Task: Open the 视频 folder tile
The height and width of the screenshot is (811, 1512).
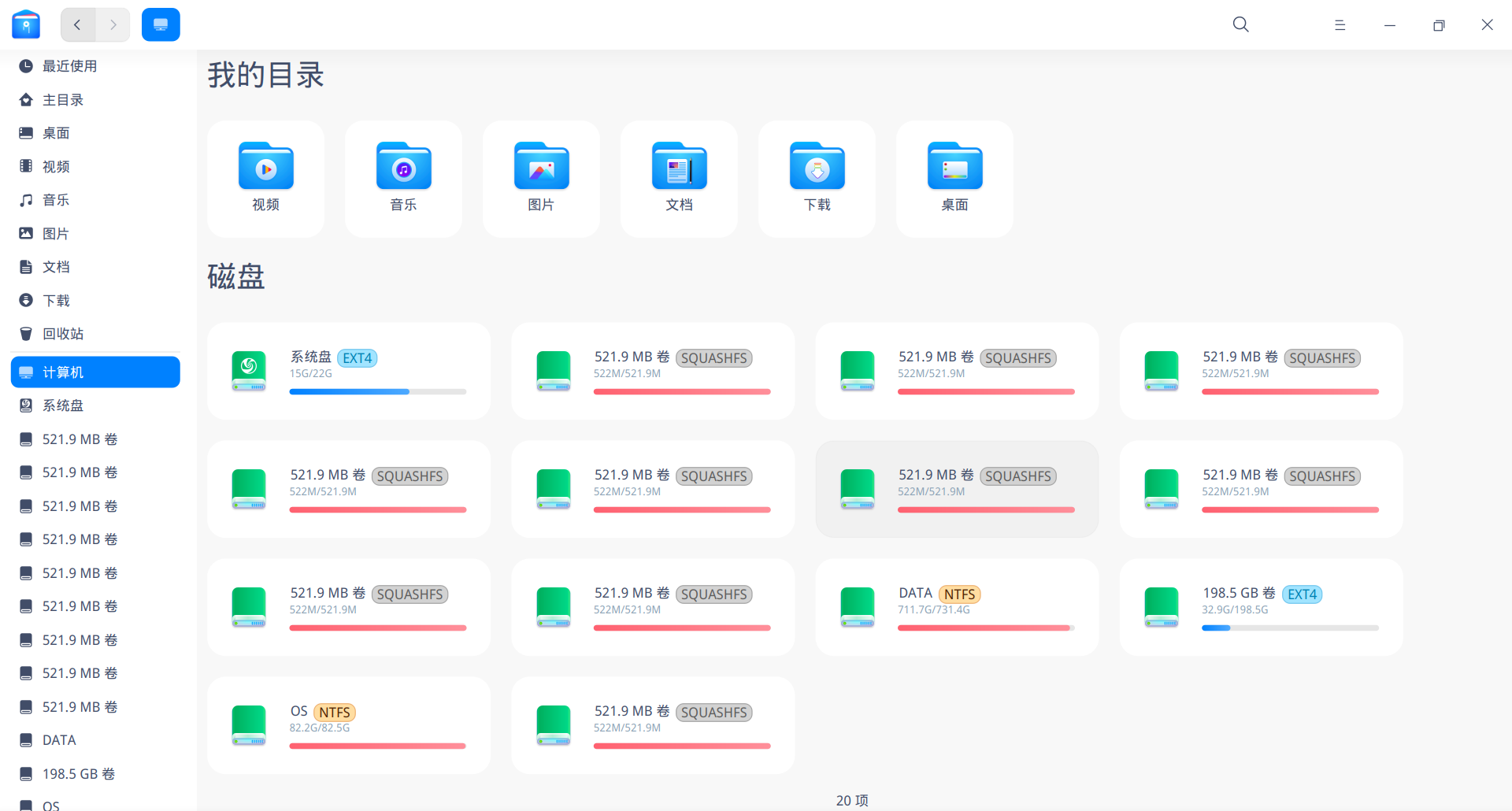Action: click(266, 179)
